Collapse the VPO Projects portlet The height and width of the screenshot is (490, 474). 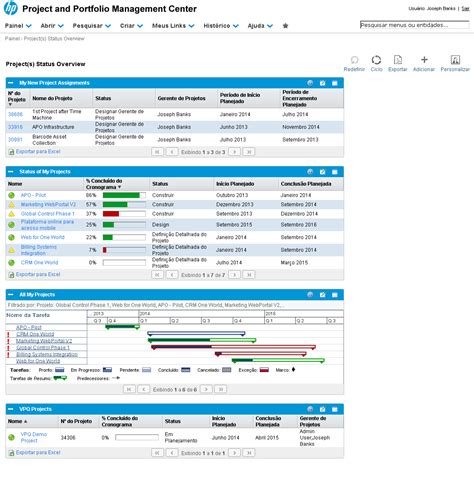[11, 409]
